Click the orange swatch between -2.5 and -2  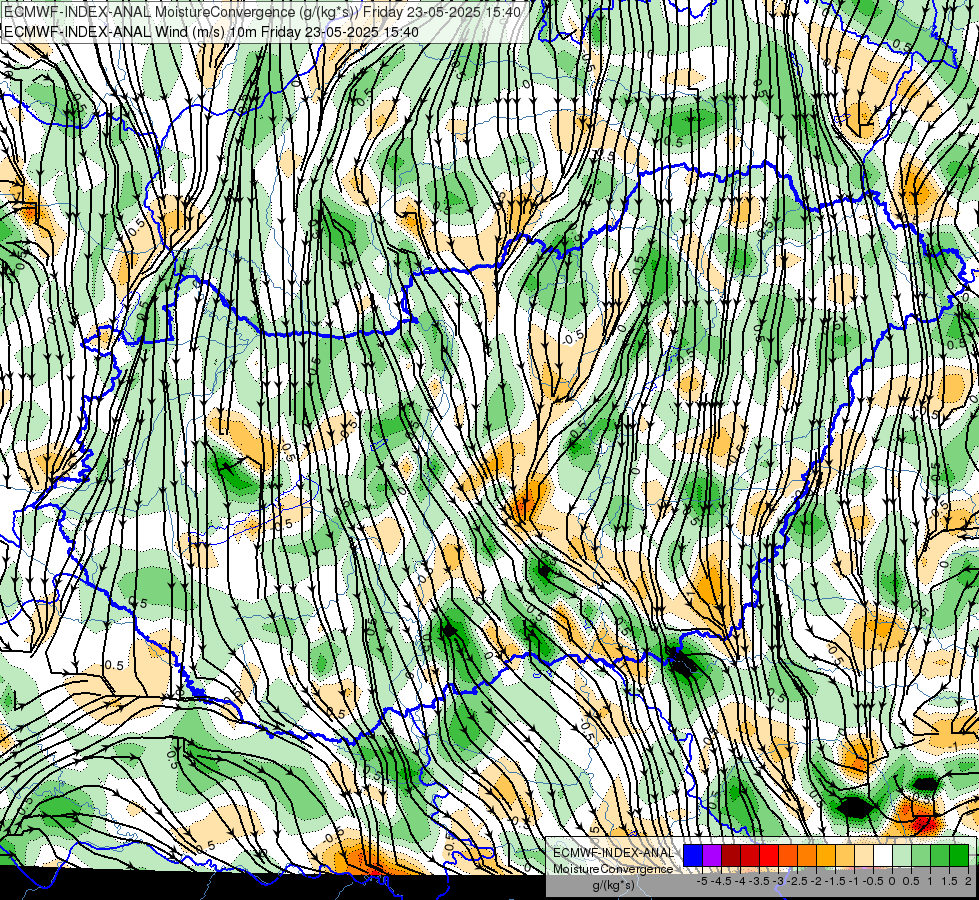(807, 855)
